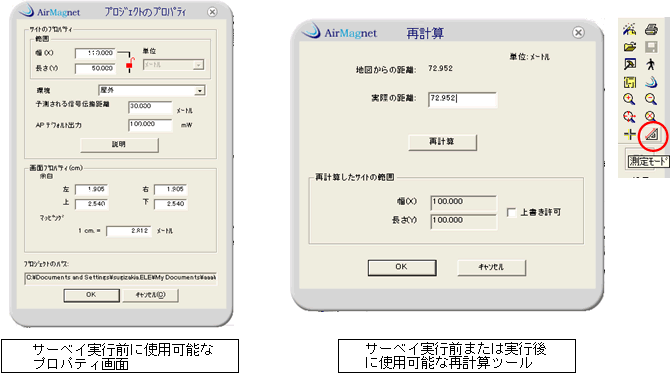Click the top margin 上 field
Screen dimensions: 672x374
click(91, 204)
